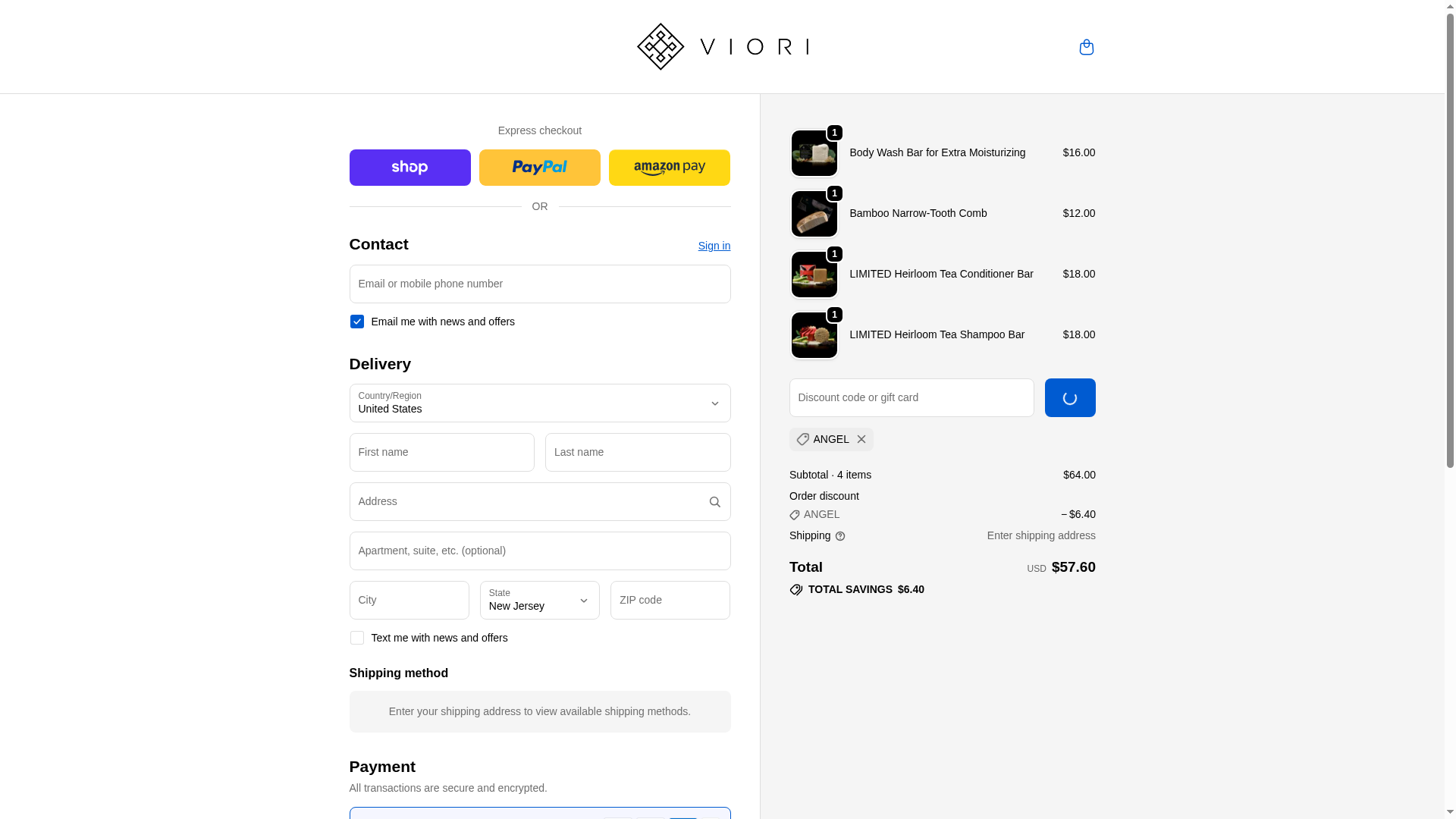Select the Body Wash Bar product thumbnail
This screenshot has height=819, width=1456.
pos(814,153)
